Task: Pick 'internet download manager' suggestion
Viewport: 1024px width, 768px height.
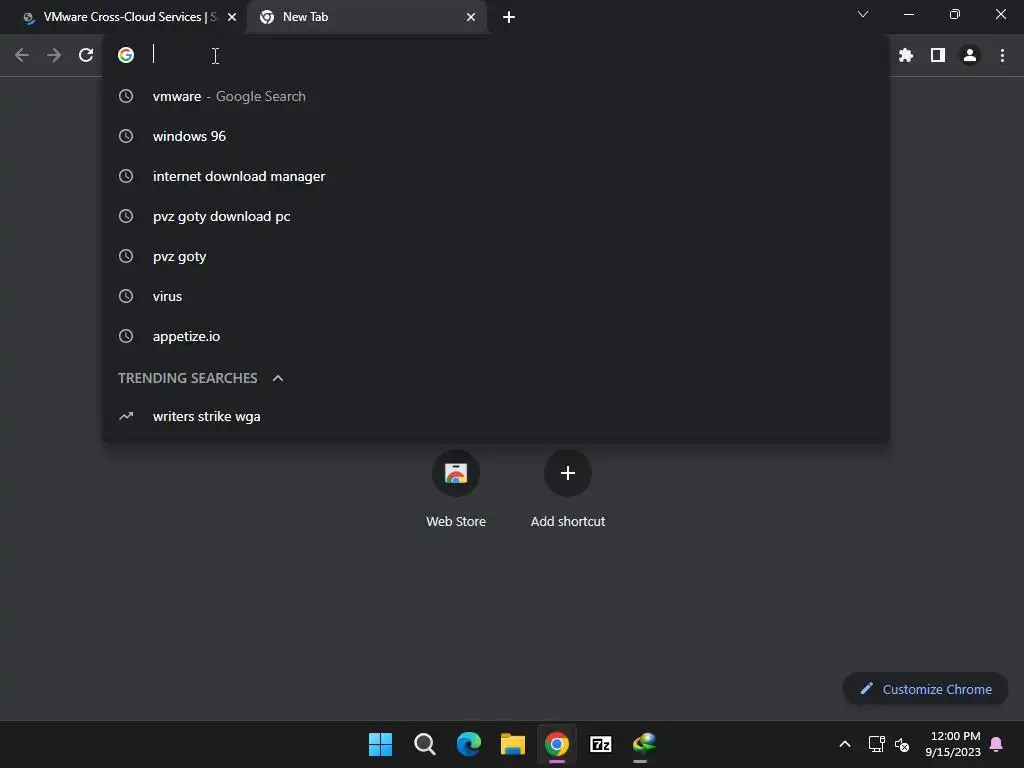Action: click(496, 176)
